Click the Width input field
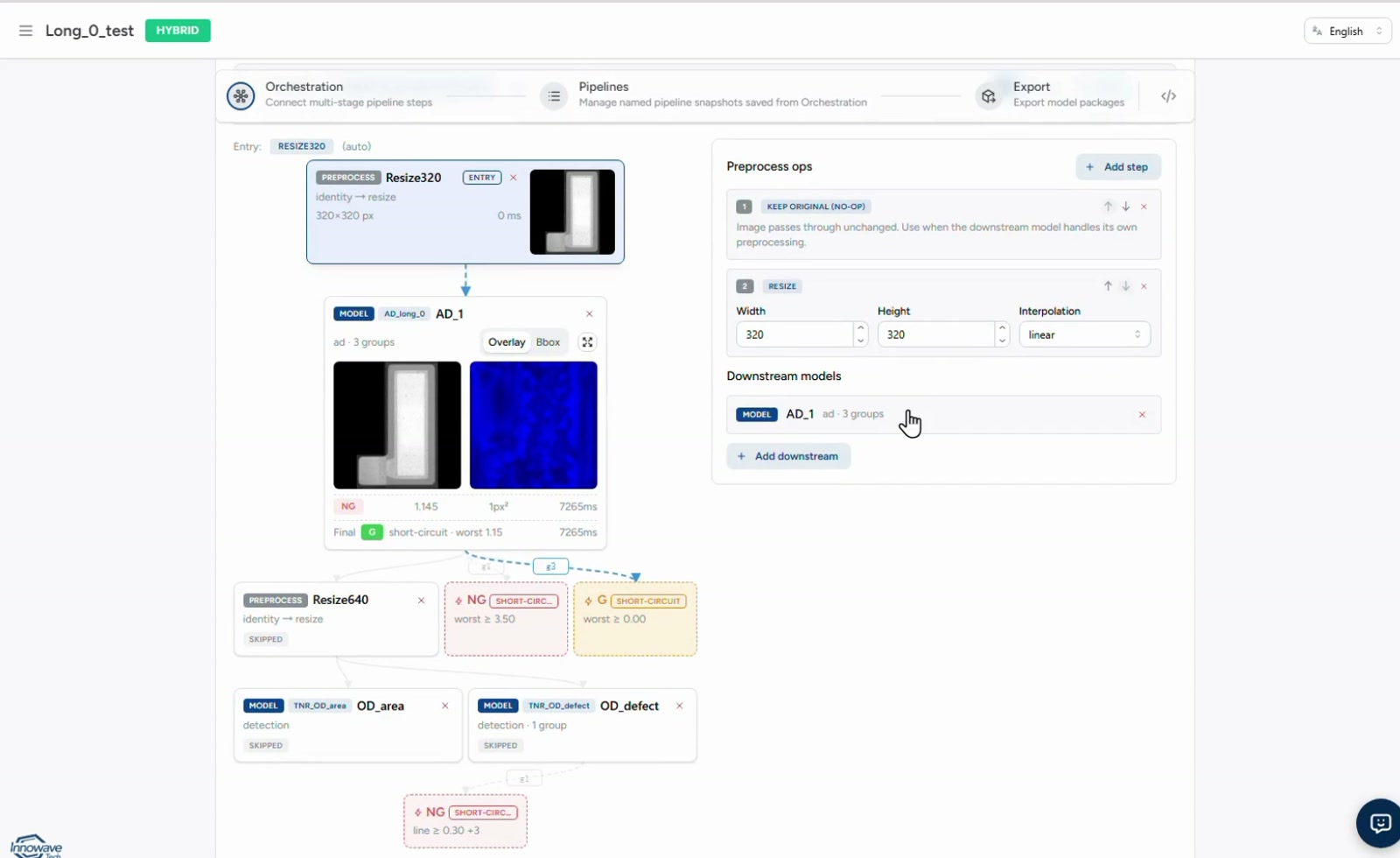The height and width of the screenshot is (858, 1400). pos(794,334)
